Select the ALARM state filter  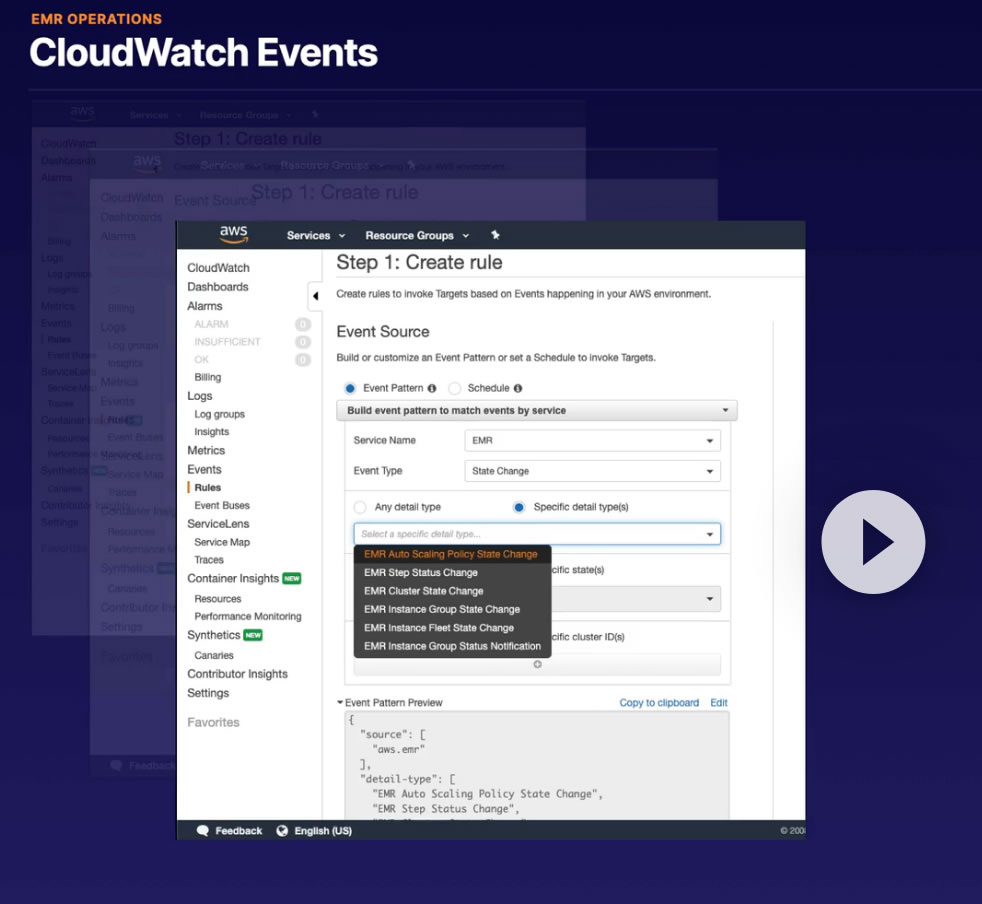tap(211, 324)
